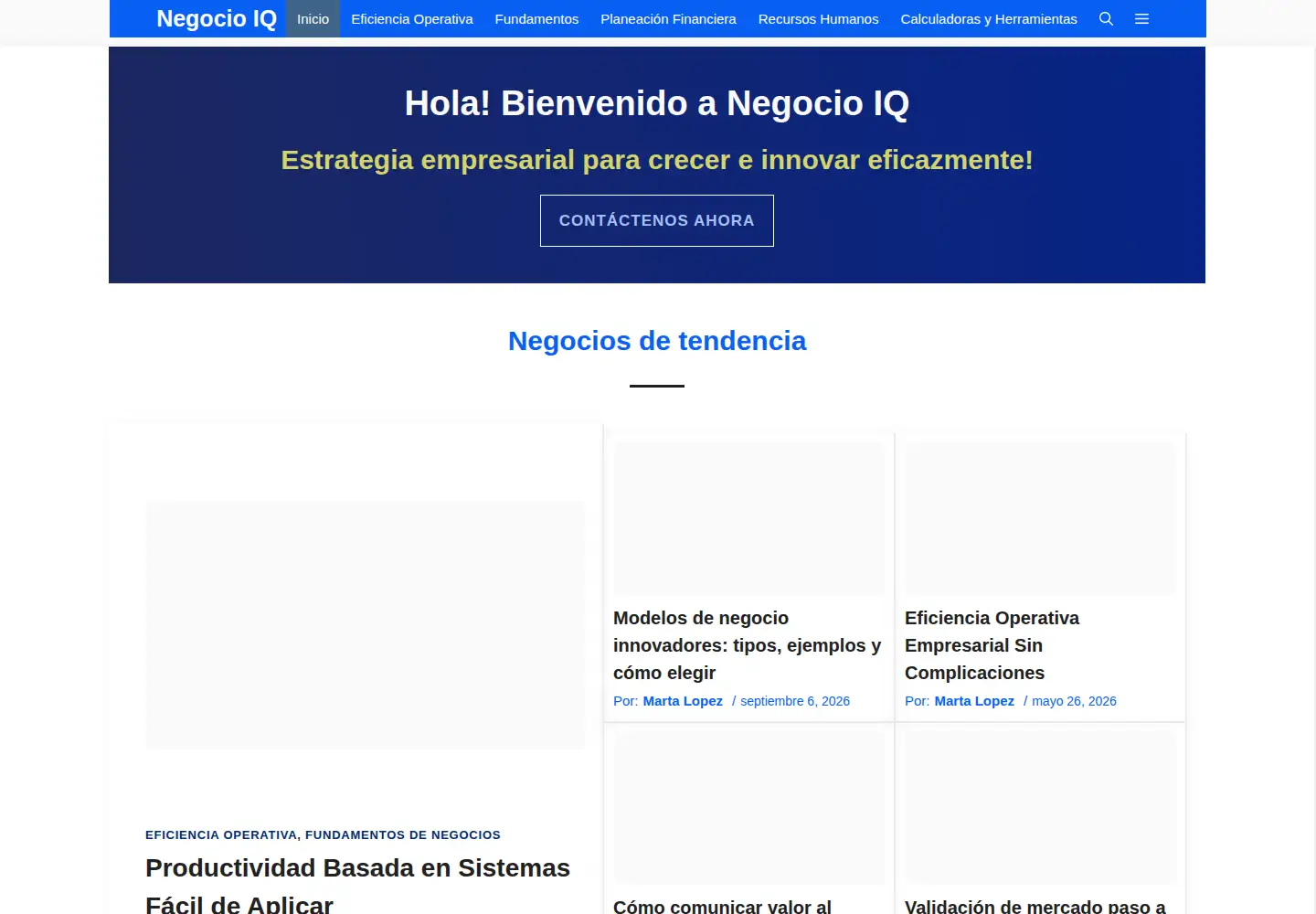
Task: Go to Negocio IQ site logo
Action: pyautogui.click(x=217, y=18)
